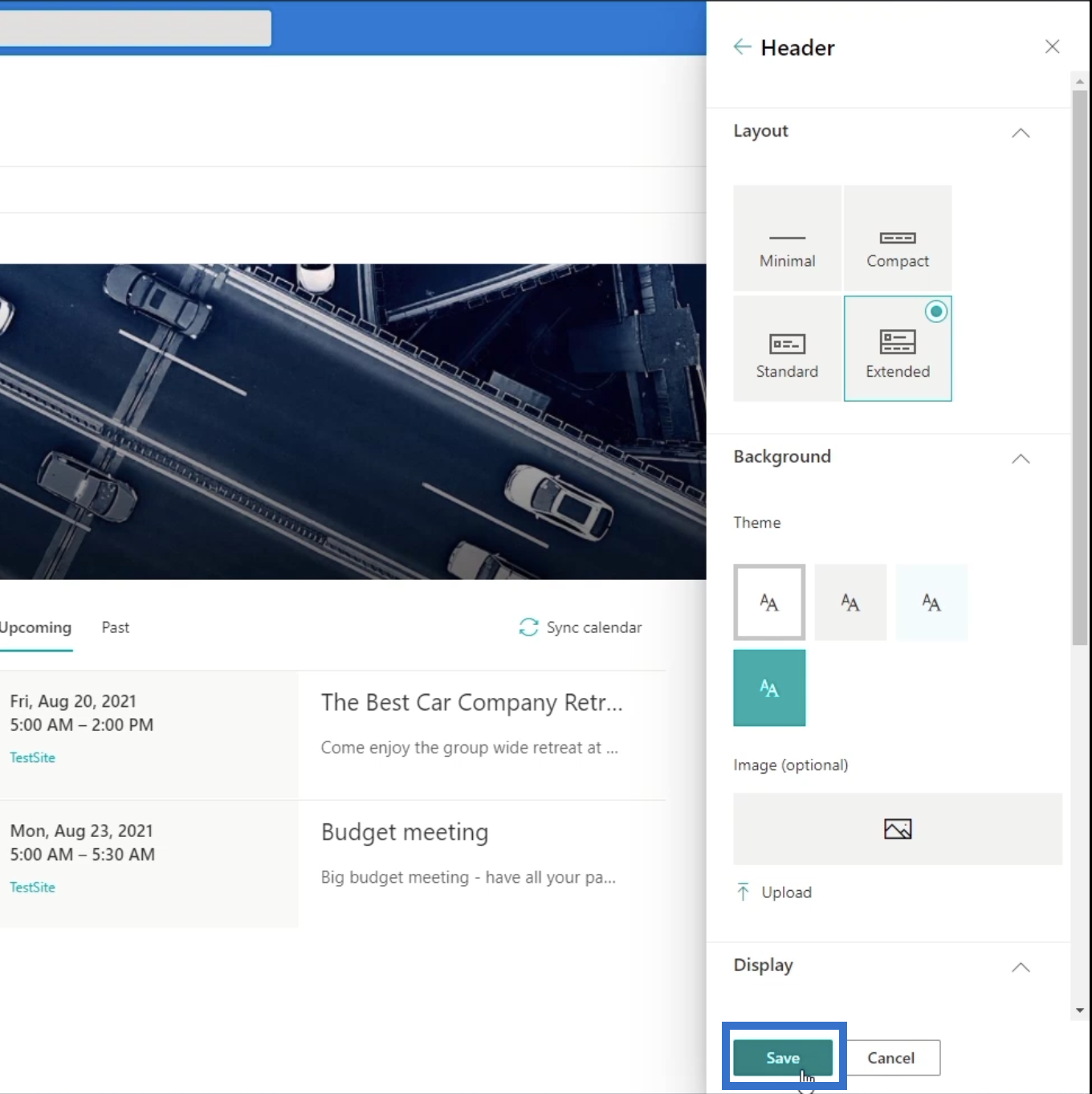The height and width of the screenshot is (1094, 1092).
Task: Click the Mon, Aug 23, 2021 date
Action: [x=81, y=831]
